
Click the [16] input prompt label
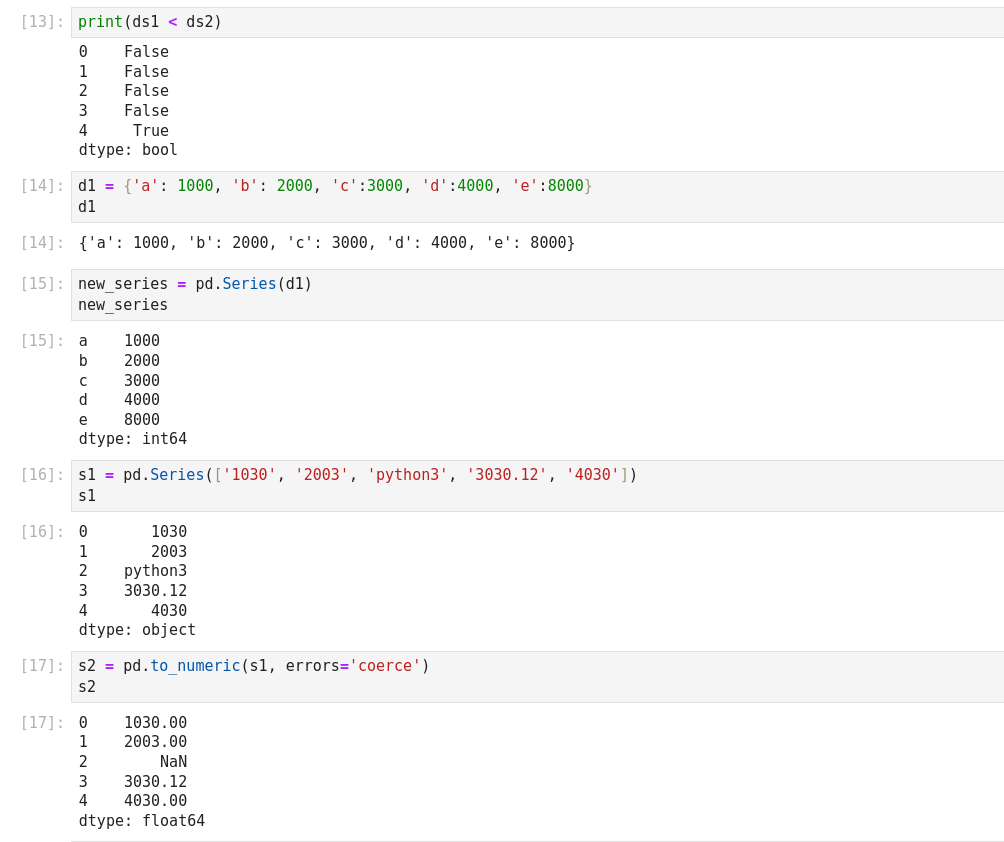point(42,475)
